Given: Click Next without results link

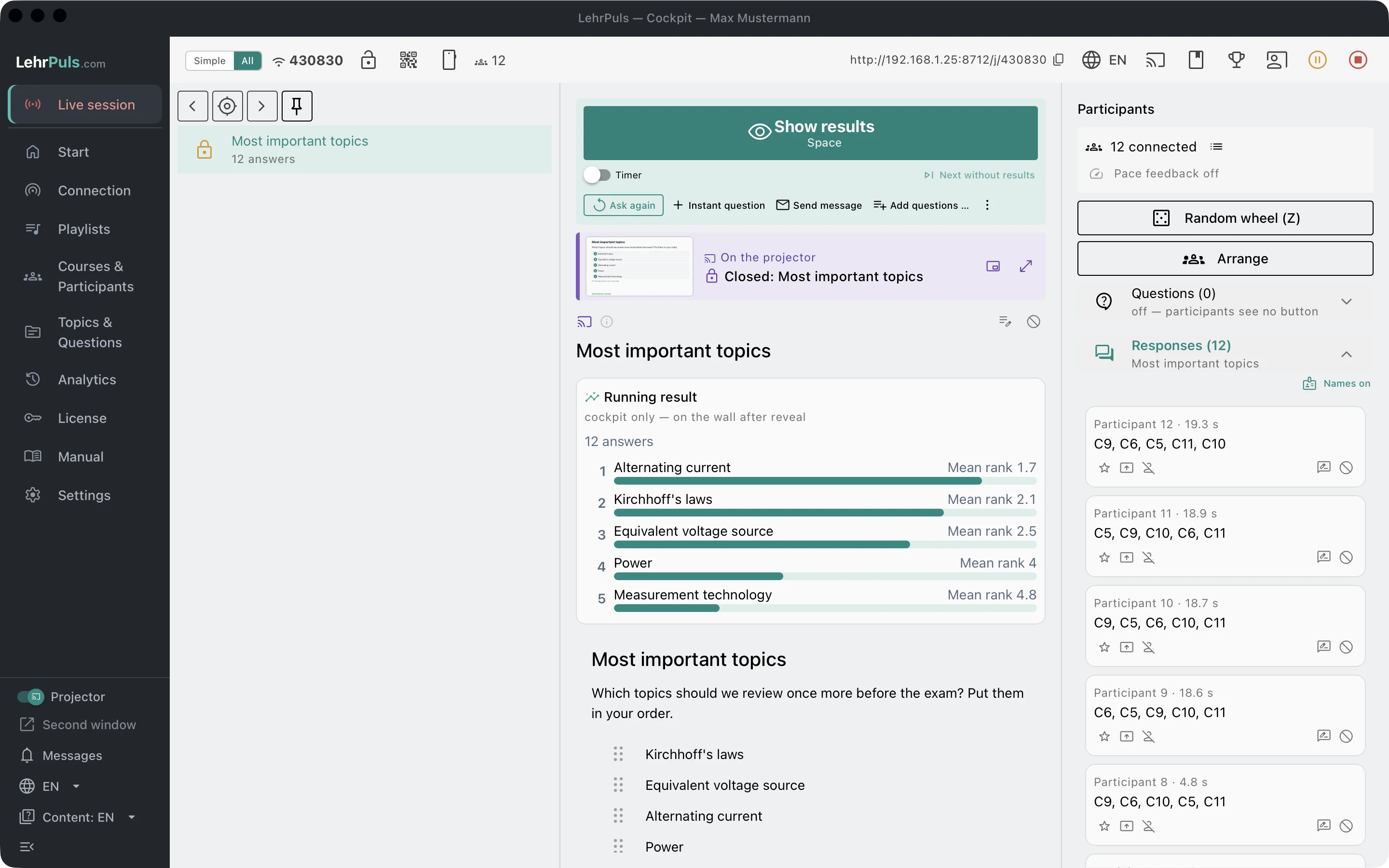Looking at the screenshot, I should pos(979,175).
